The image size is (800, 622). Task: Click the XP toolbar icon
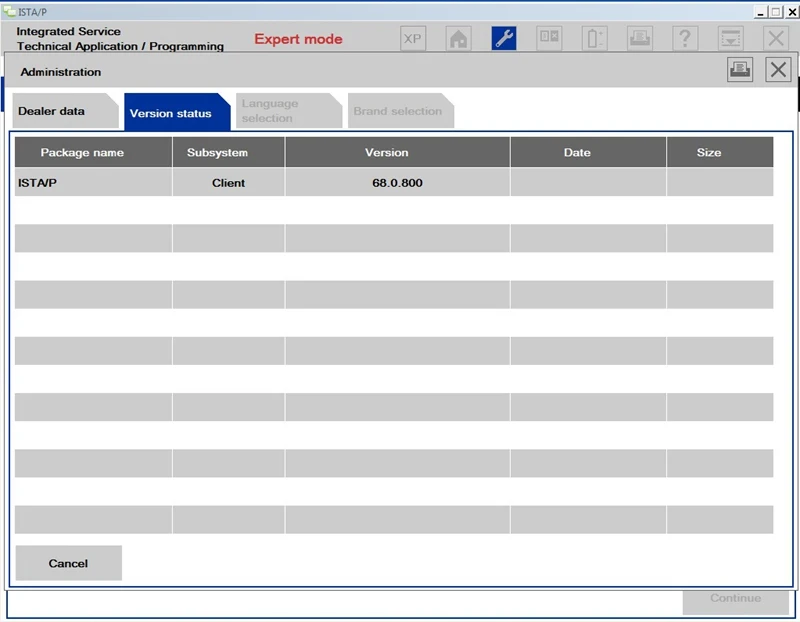point(413,39)
